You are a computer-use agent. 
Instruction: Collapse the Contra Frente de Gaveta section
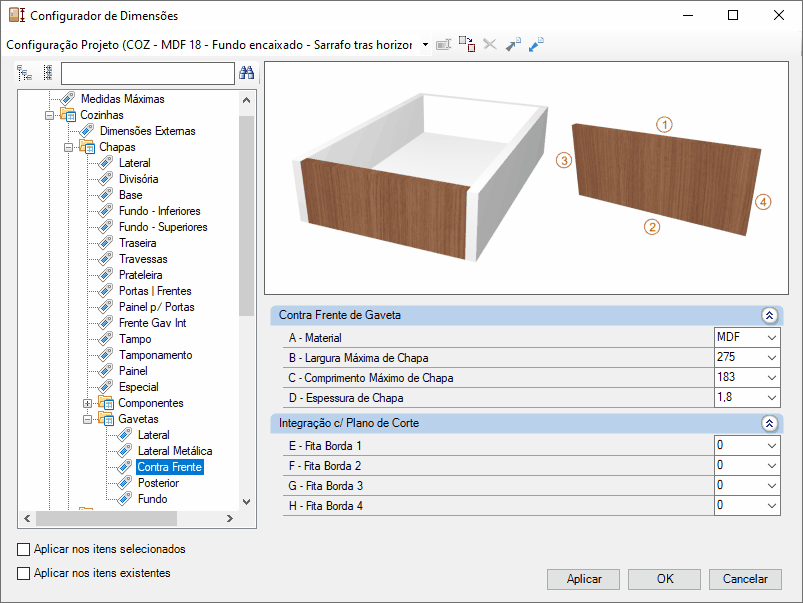click(769, 315)
